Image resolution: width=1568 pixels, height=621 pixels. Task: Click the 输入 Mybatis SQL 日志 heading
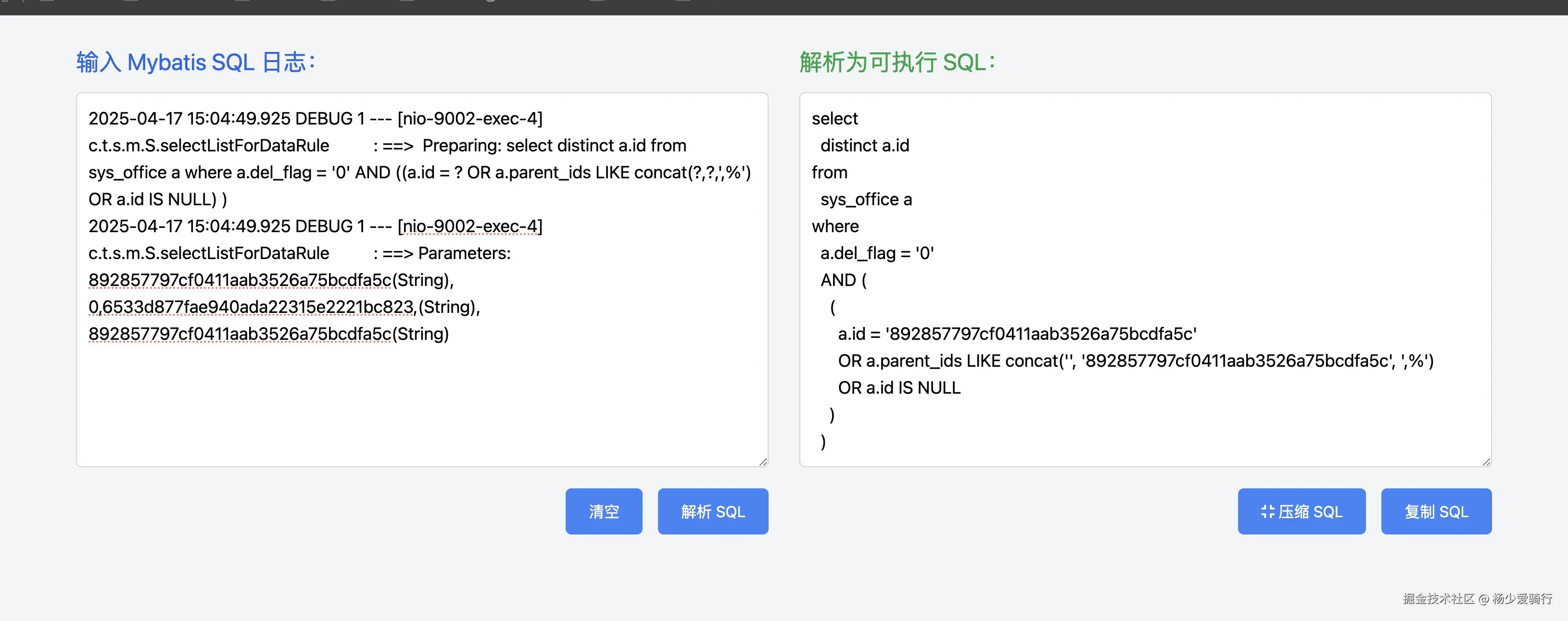pyautogui.click(x=195, y=62)
